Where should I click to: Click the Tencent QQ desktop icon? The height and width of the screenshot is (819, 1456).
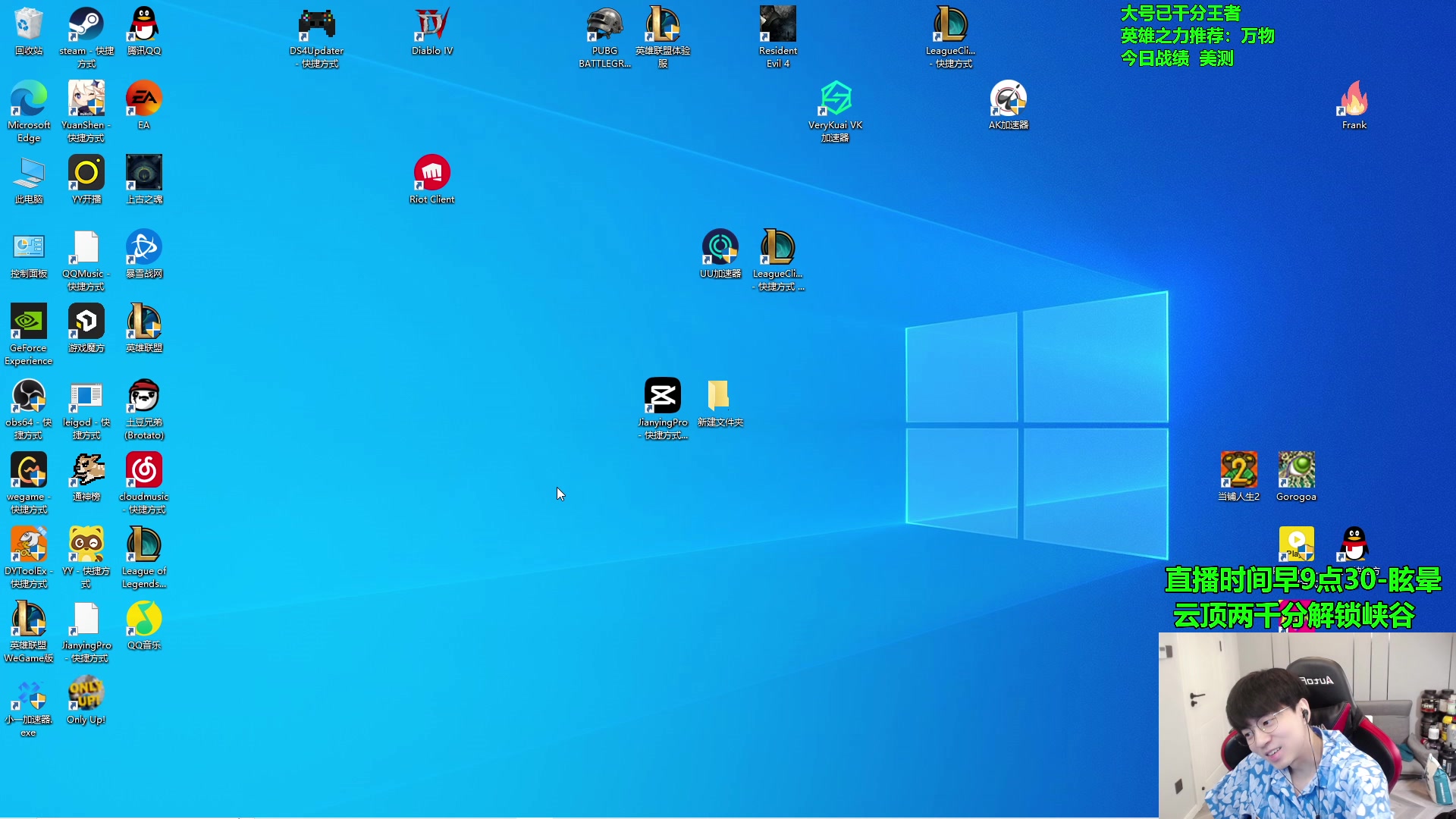pyautogui.click(x=144, y=31)
